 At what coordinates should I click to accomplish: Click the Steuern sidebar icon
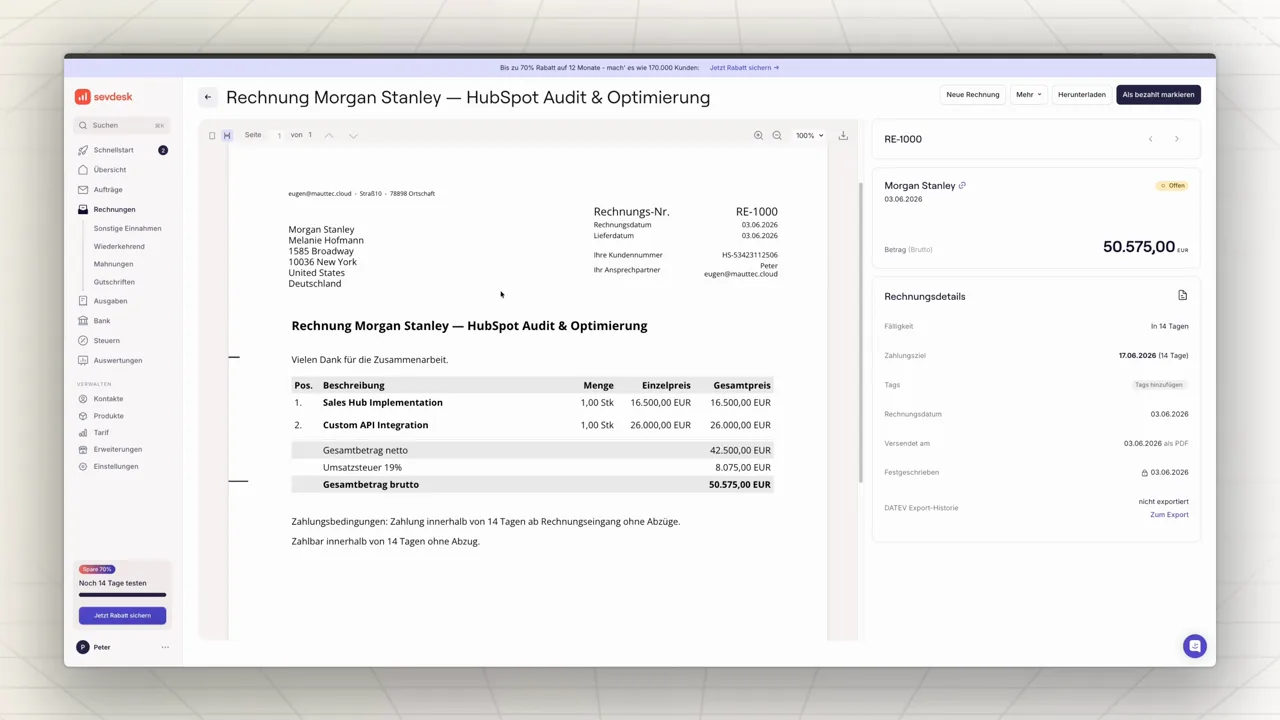83,341
